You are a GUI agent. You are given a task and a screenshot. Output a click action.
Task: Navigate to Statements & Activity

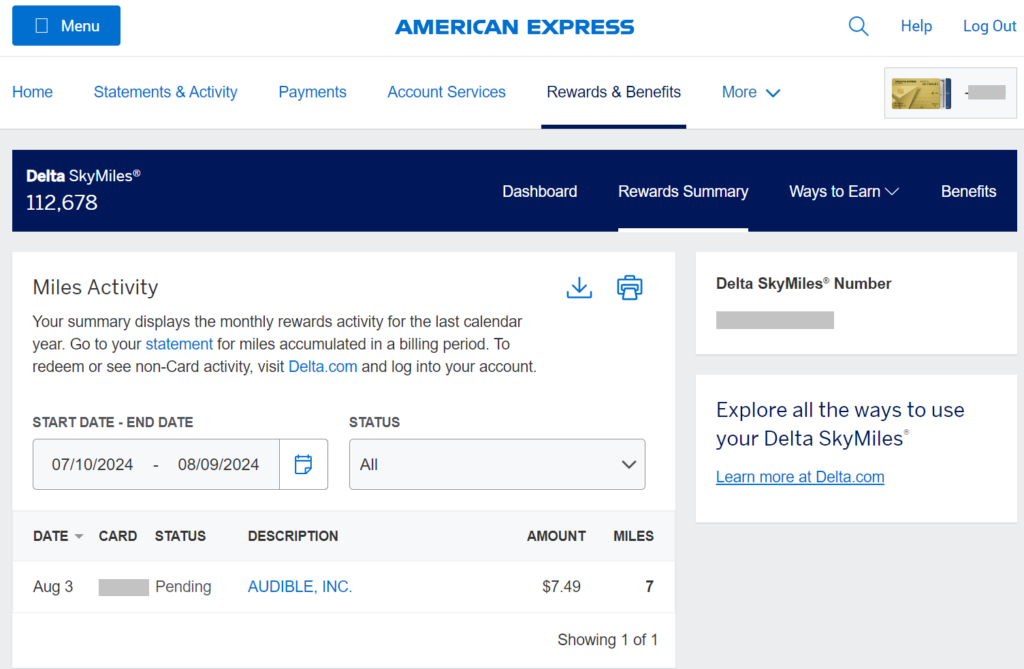(x=165, y=91)
